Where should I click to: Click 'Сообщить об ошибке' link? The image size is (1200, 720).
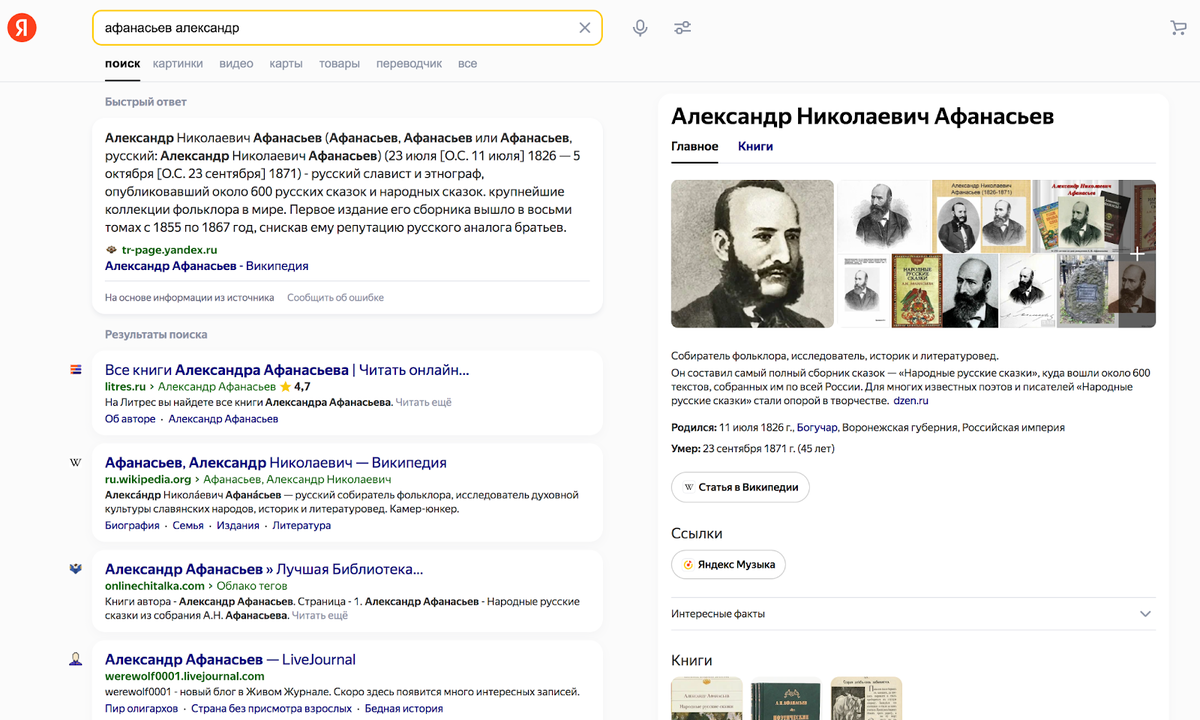click(335, 298)
